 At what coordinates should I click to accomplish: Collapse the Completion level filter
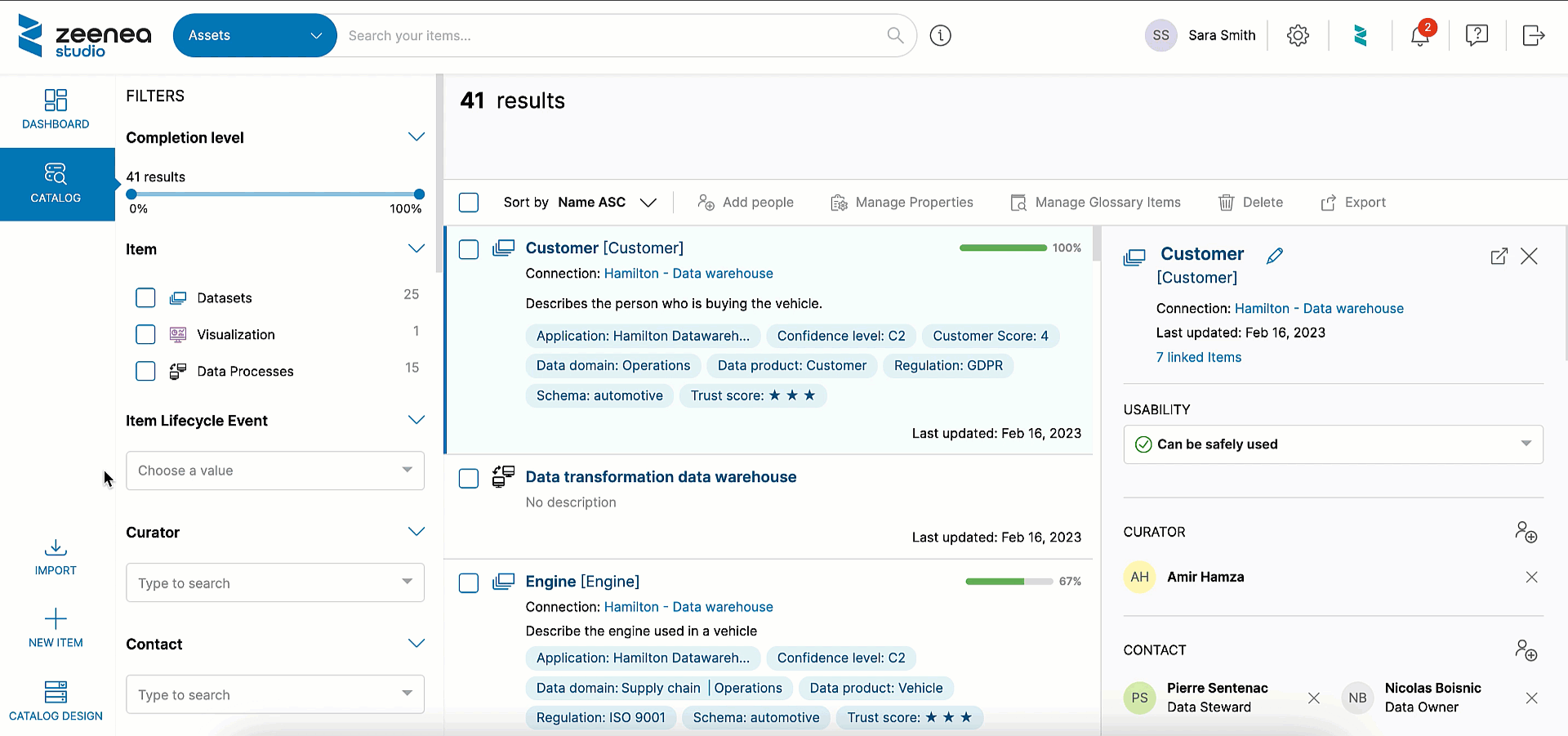416,136
